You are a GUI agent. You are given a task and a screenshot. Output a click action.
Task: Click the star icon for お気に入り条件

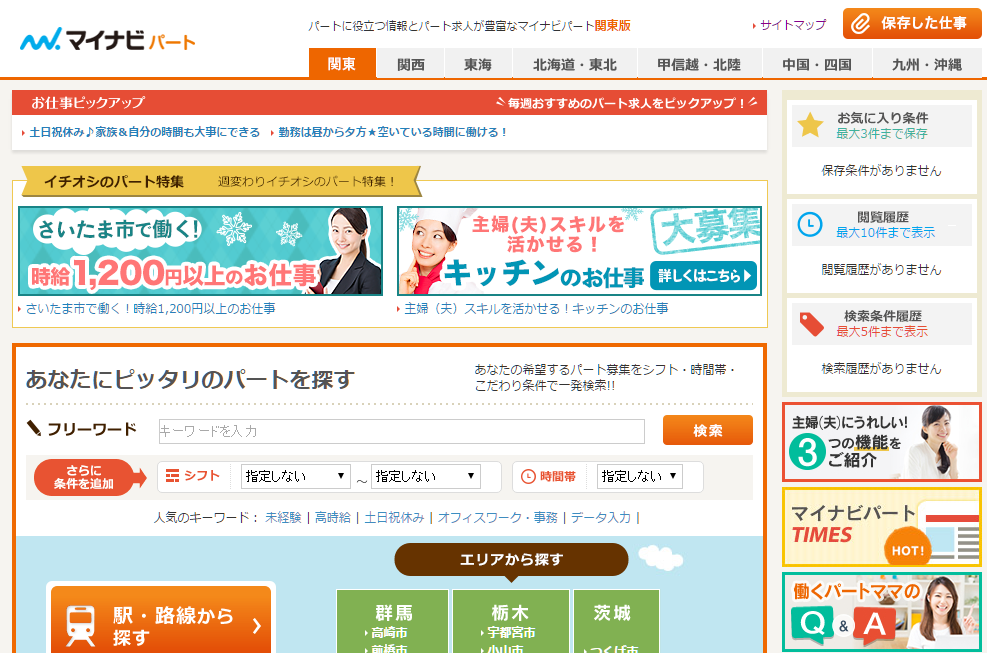point(810,125)
